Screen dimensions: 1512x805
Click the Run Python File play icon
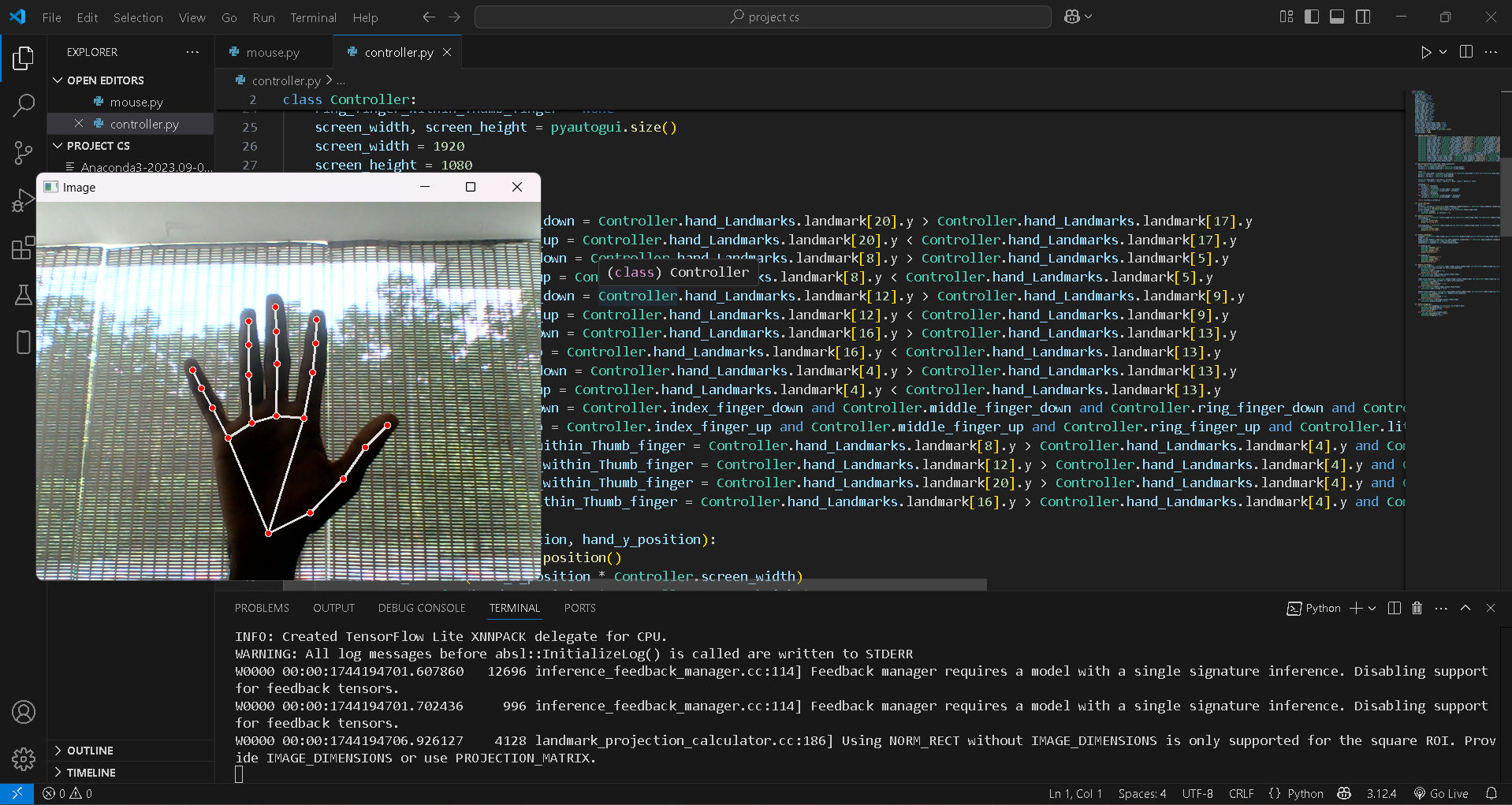(x=1425, y=52)
